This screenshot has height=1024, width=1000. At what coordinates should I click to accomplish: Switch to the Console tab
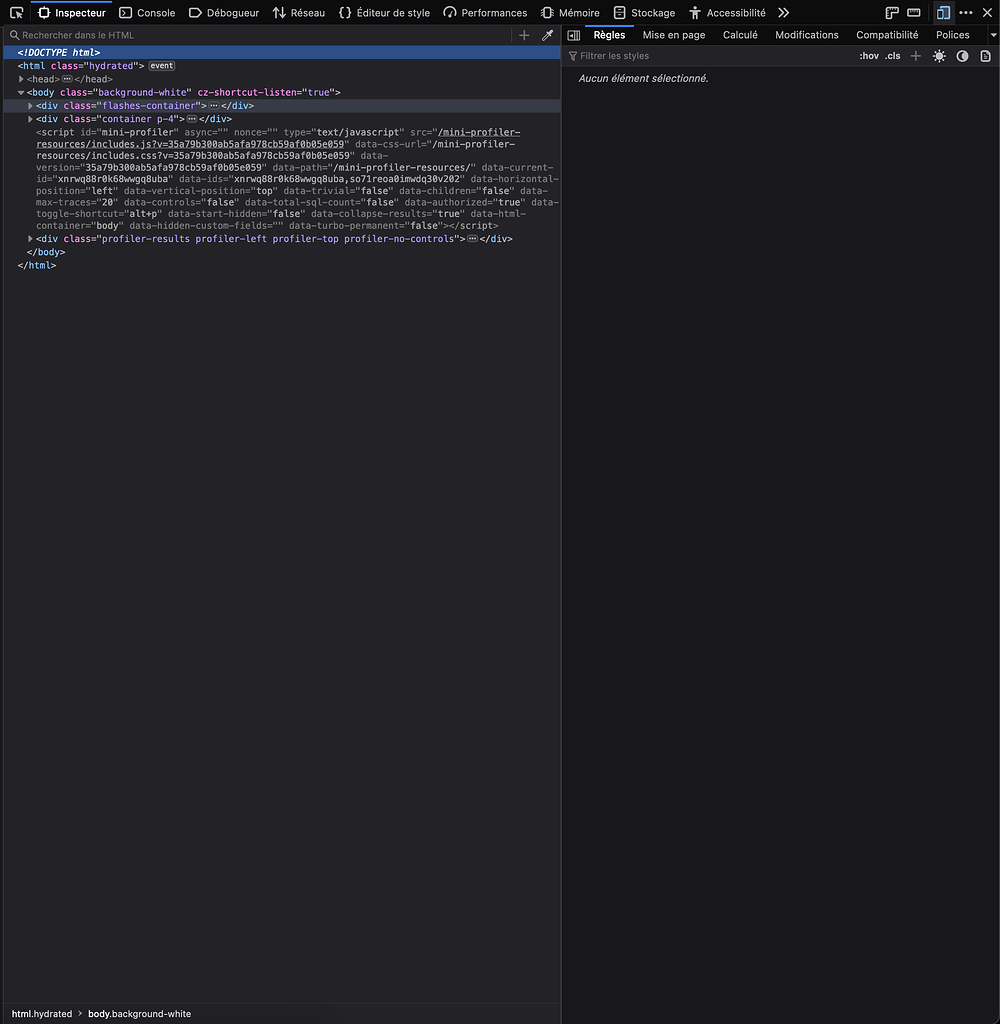tap(147, 12)
